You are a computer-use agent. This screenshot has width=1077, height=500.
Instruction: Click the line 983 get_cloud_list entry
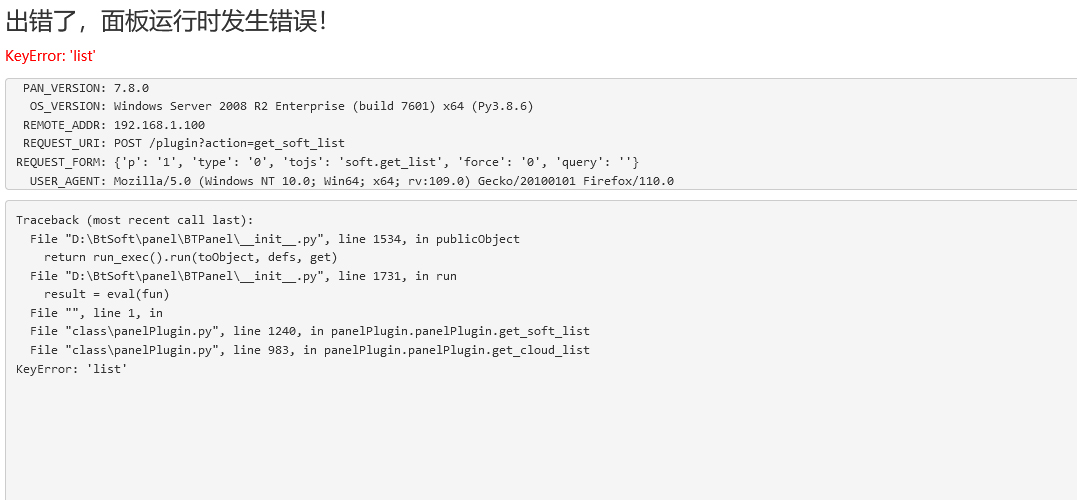click(x=310, y=350)
